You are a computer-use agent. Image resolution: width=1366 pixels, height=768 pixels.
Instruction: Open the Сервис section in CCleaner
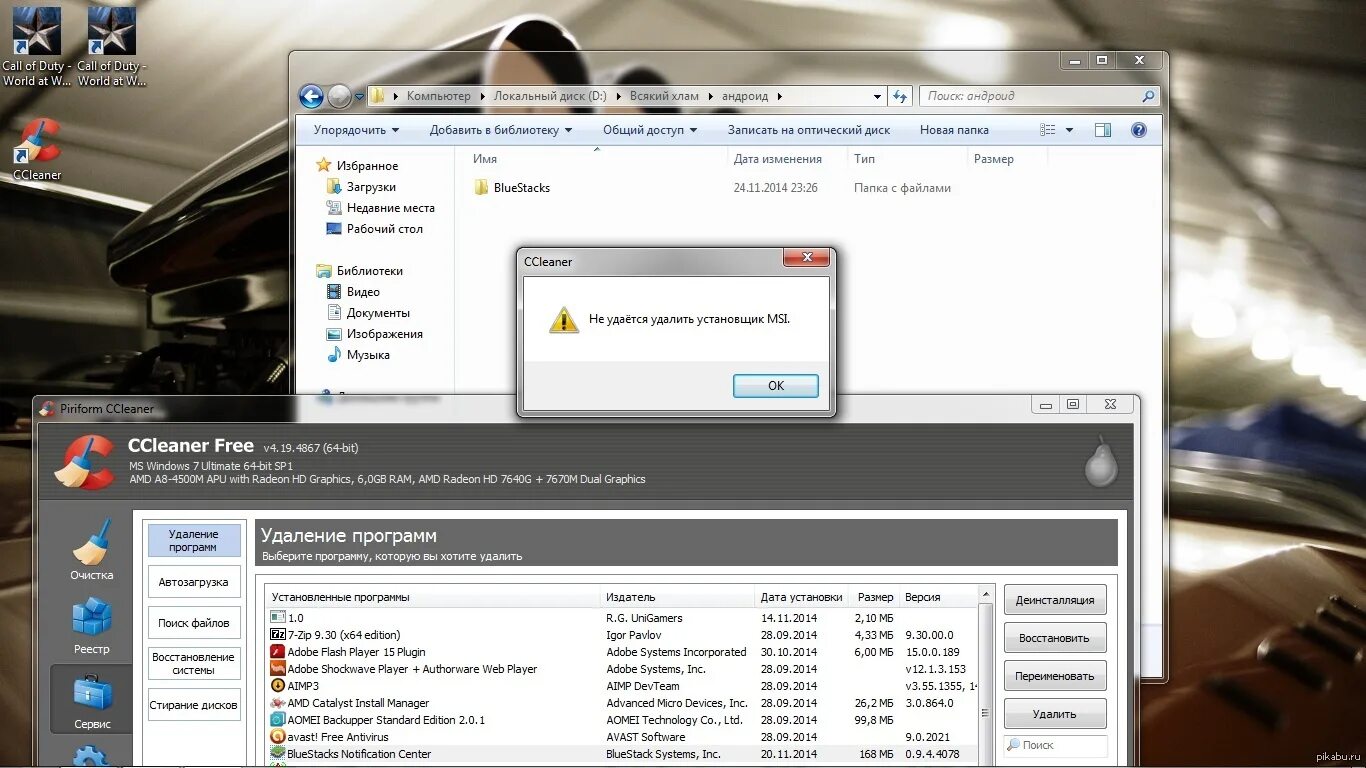pyautogui.click(x=92, y=700)
